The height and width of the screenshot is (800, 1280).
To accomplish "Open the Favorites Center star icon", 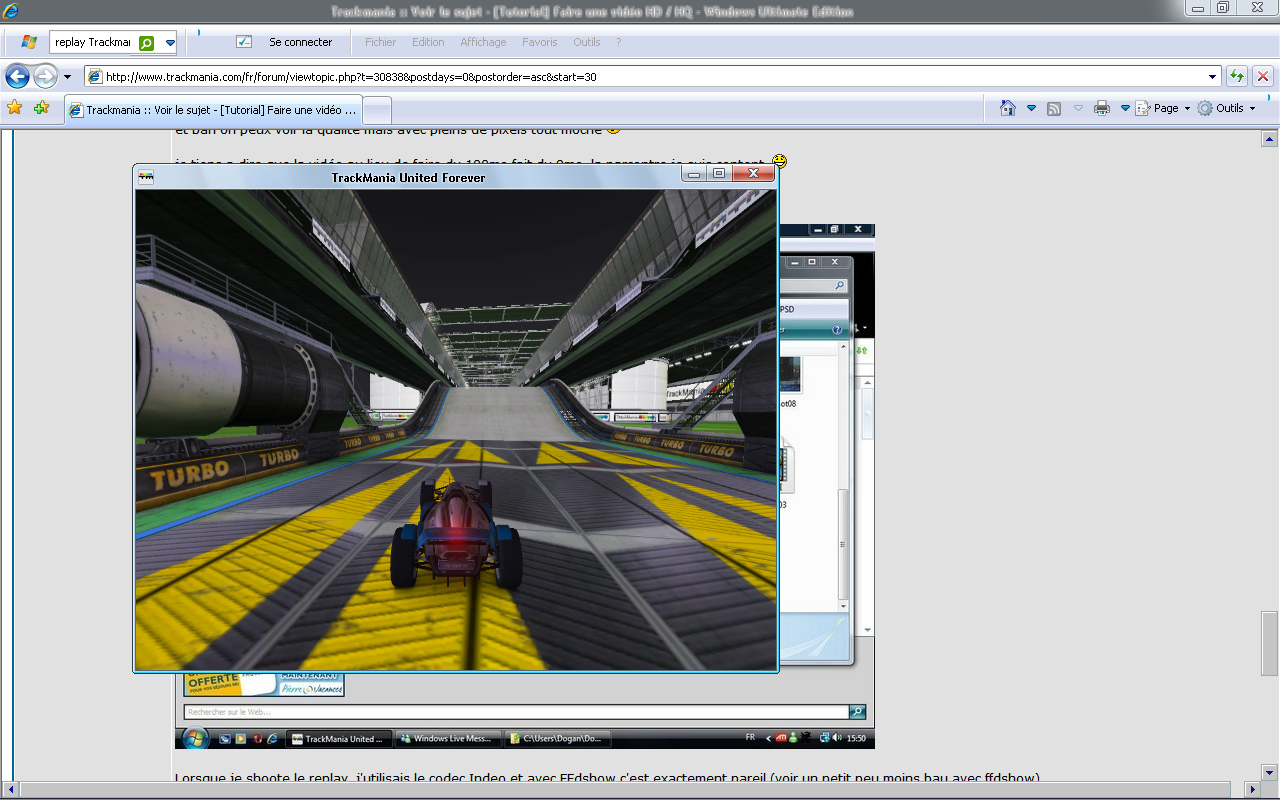I will tap(15, 107).
